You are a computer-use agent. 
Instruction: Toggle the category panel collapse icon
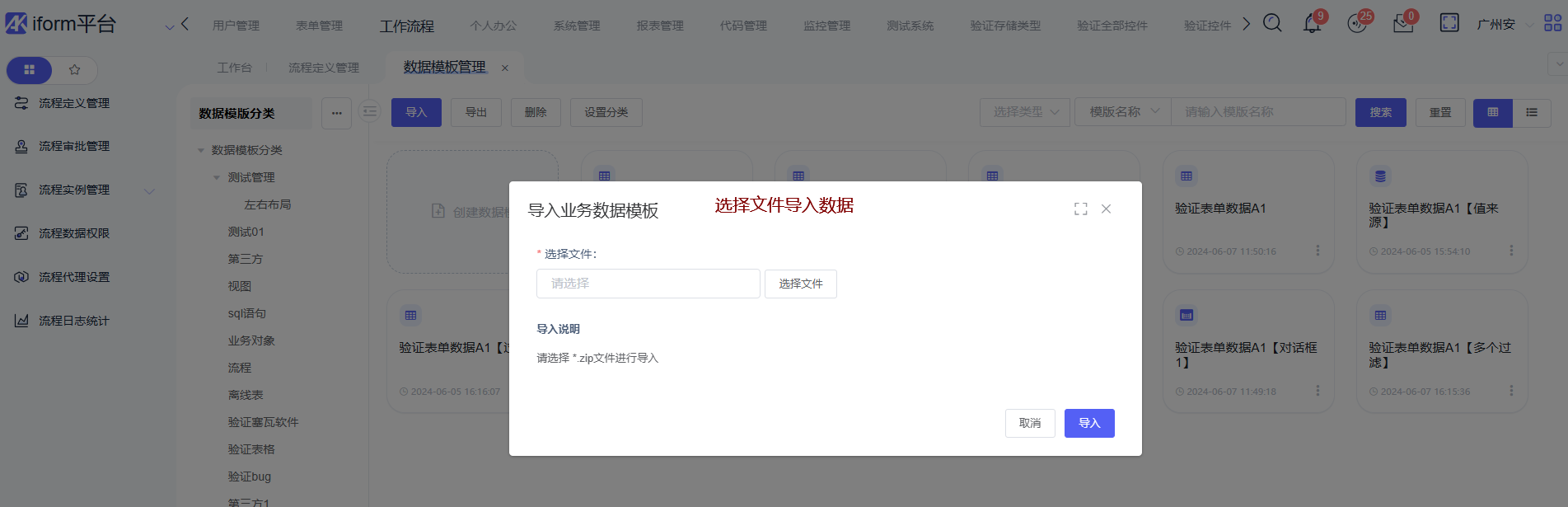370,111
